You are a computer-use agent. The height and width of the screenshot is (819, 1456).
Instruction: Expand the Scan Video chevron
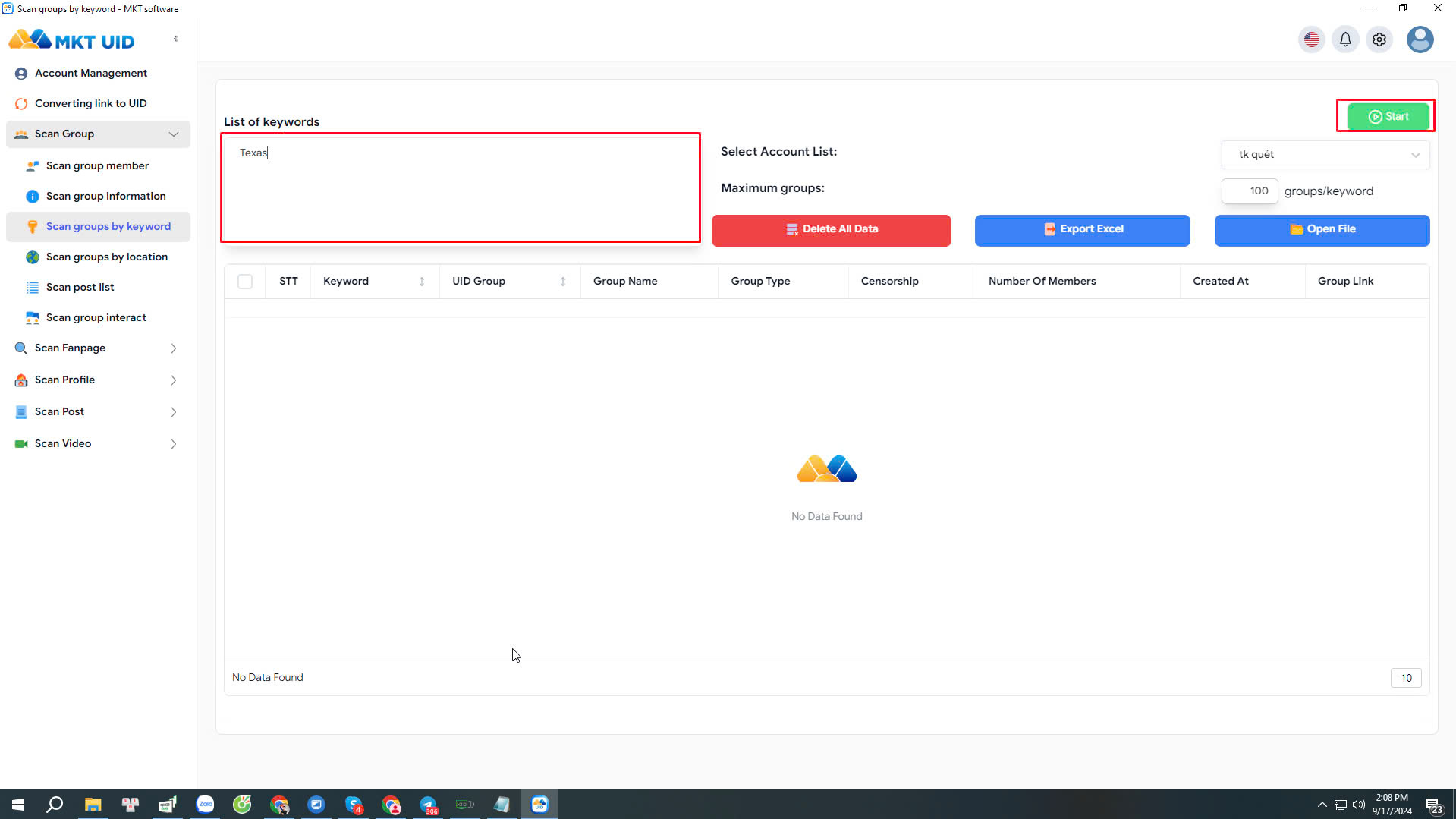click(x=174, y=444)
